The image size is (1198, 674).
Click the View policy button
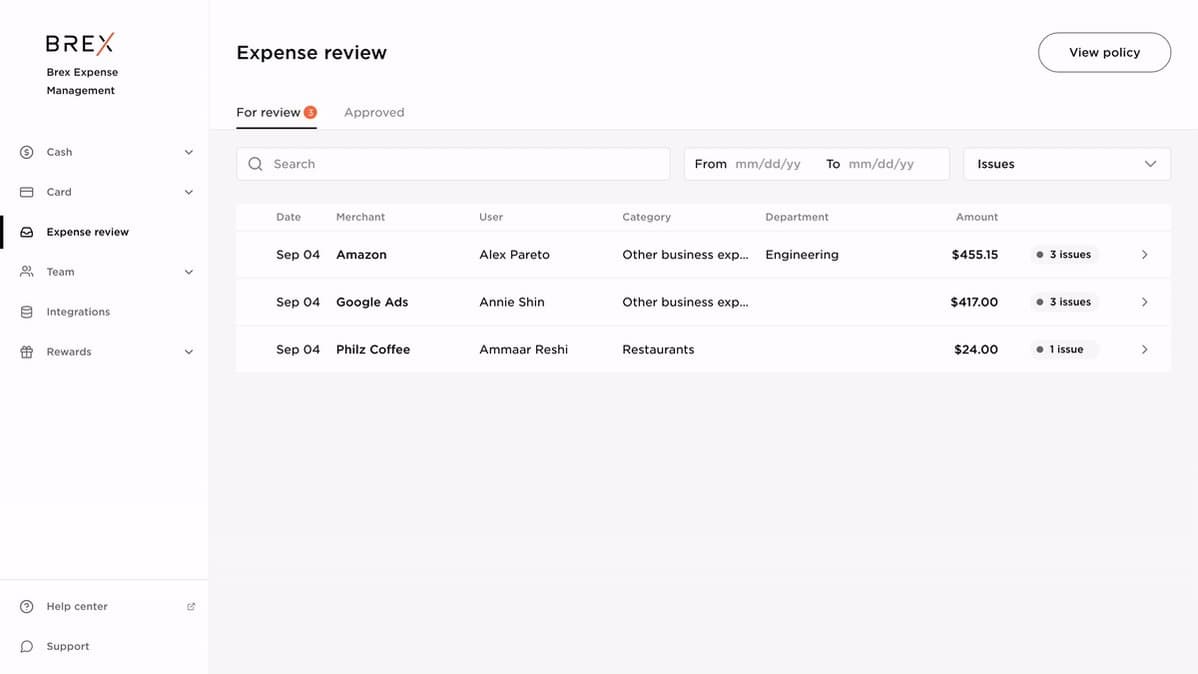tap(1104, 53)
